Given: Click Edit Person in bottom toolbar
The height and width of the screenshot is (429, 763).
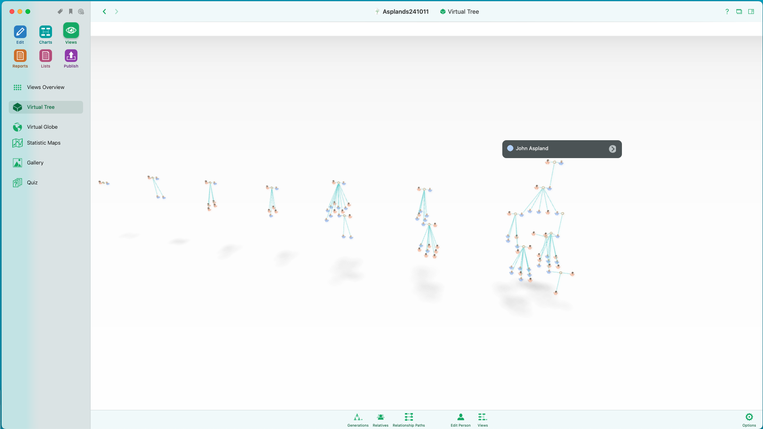Looking at the screenshot, I should point(460,419).
